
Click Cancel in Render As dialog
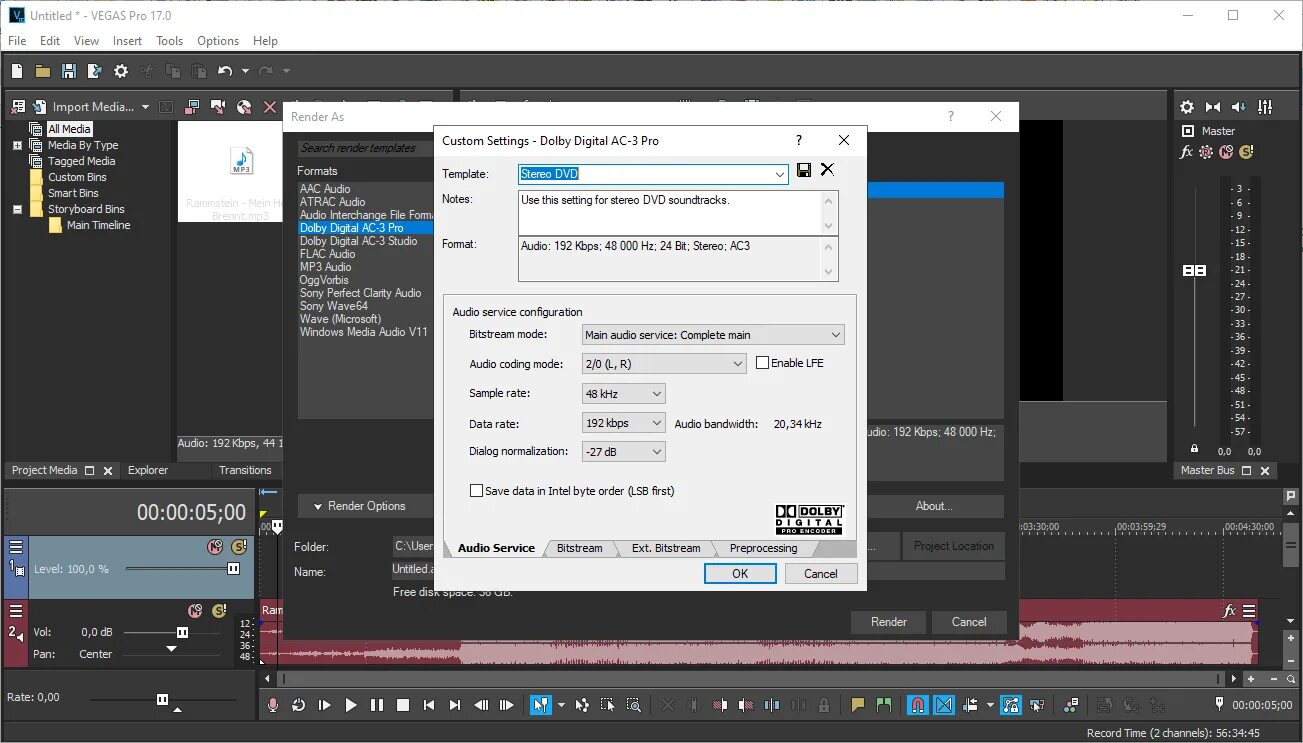(969, 622)
